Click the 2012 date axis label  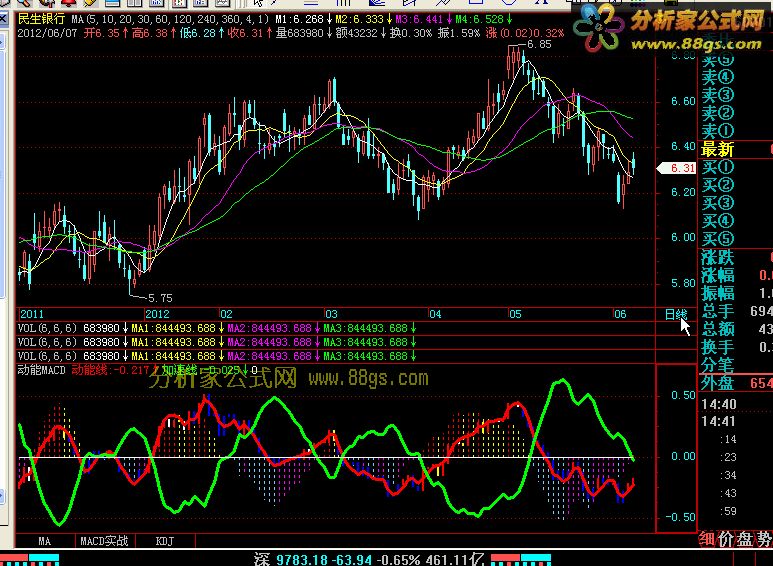click(x=157, y=315)
